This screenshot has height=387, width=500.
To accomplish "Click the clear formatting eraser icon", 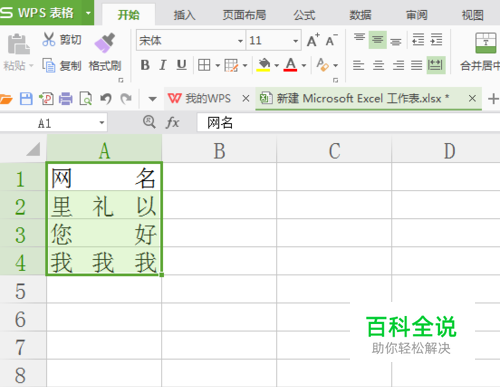I will (x=322, y=65).
